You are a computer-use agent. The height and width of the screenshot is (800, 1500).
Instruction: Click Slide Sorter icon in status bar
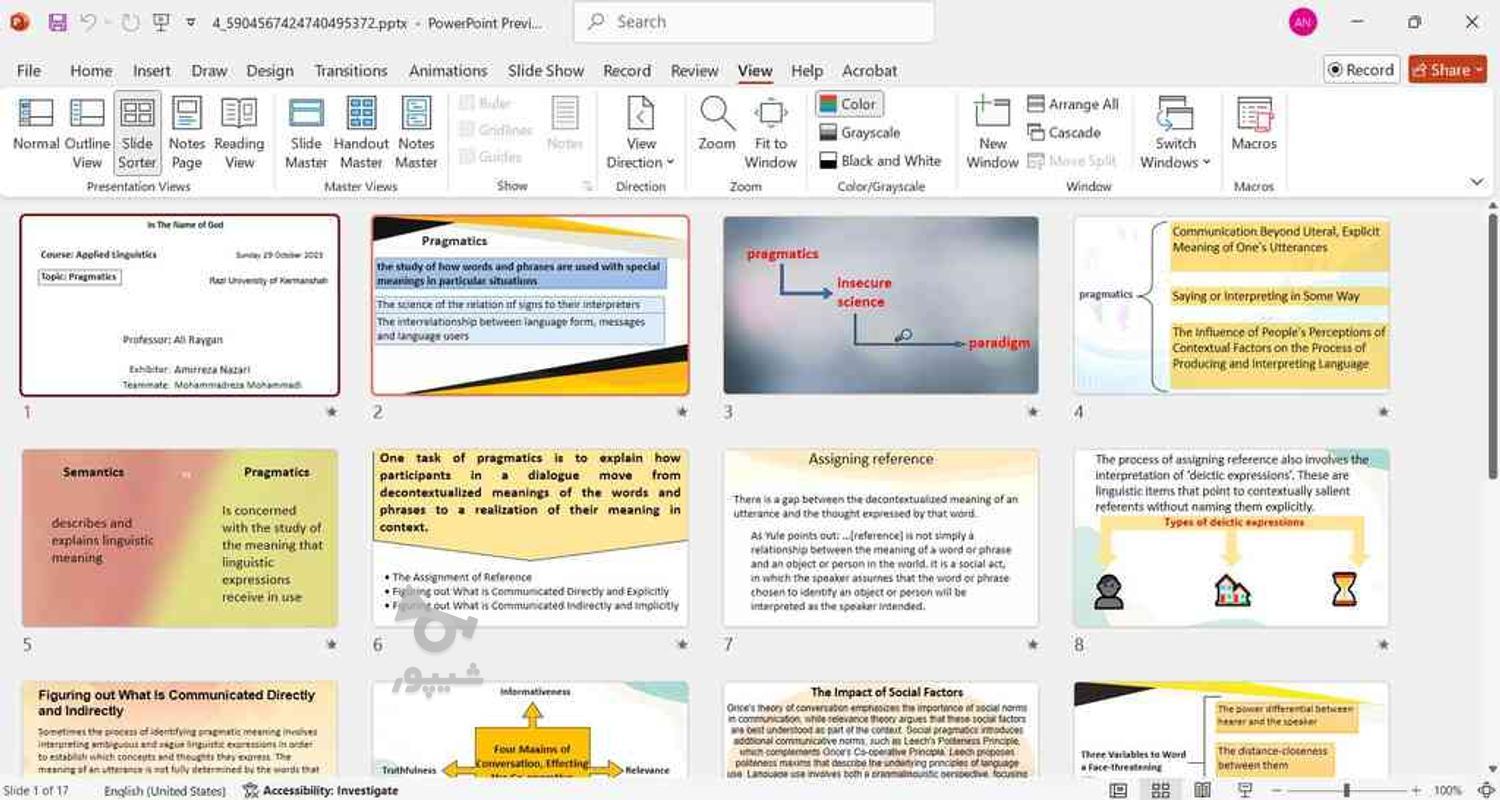coord(1161,790)
